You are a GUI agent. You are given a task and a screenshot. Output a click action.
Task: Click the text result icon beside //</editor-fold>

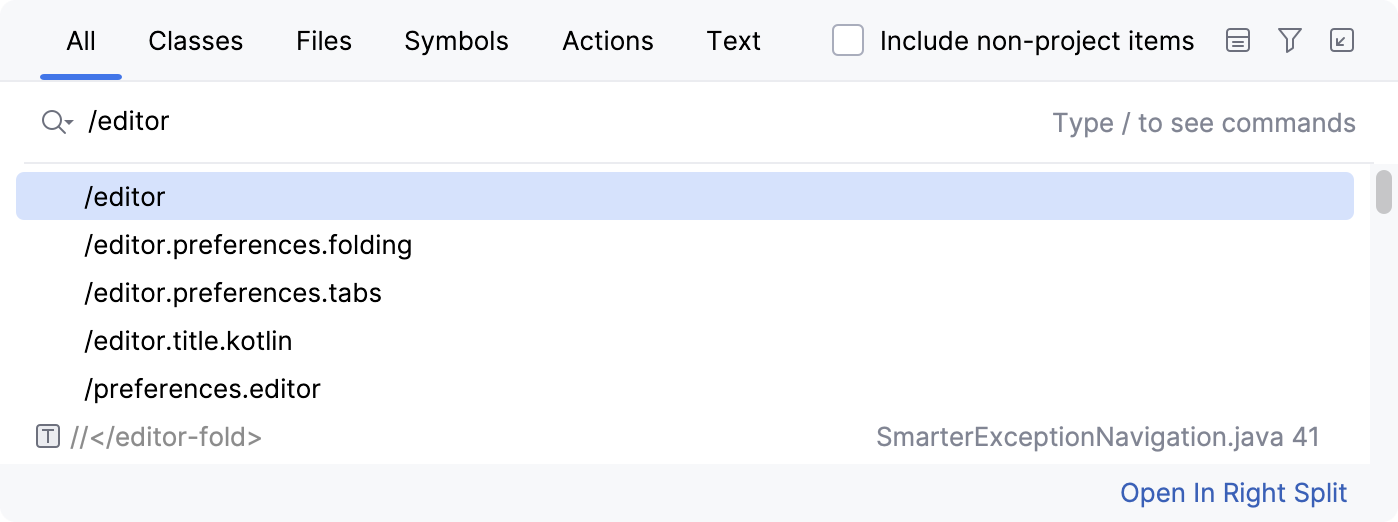pos(47,437)
